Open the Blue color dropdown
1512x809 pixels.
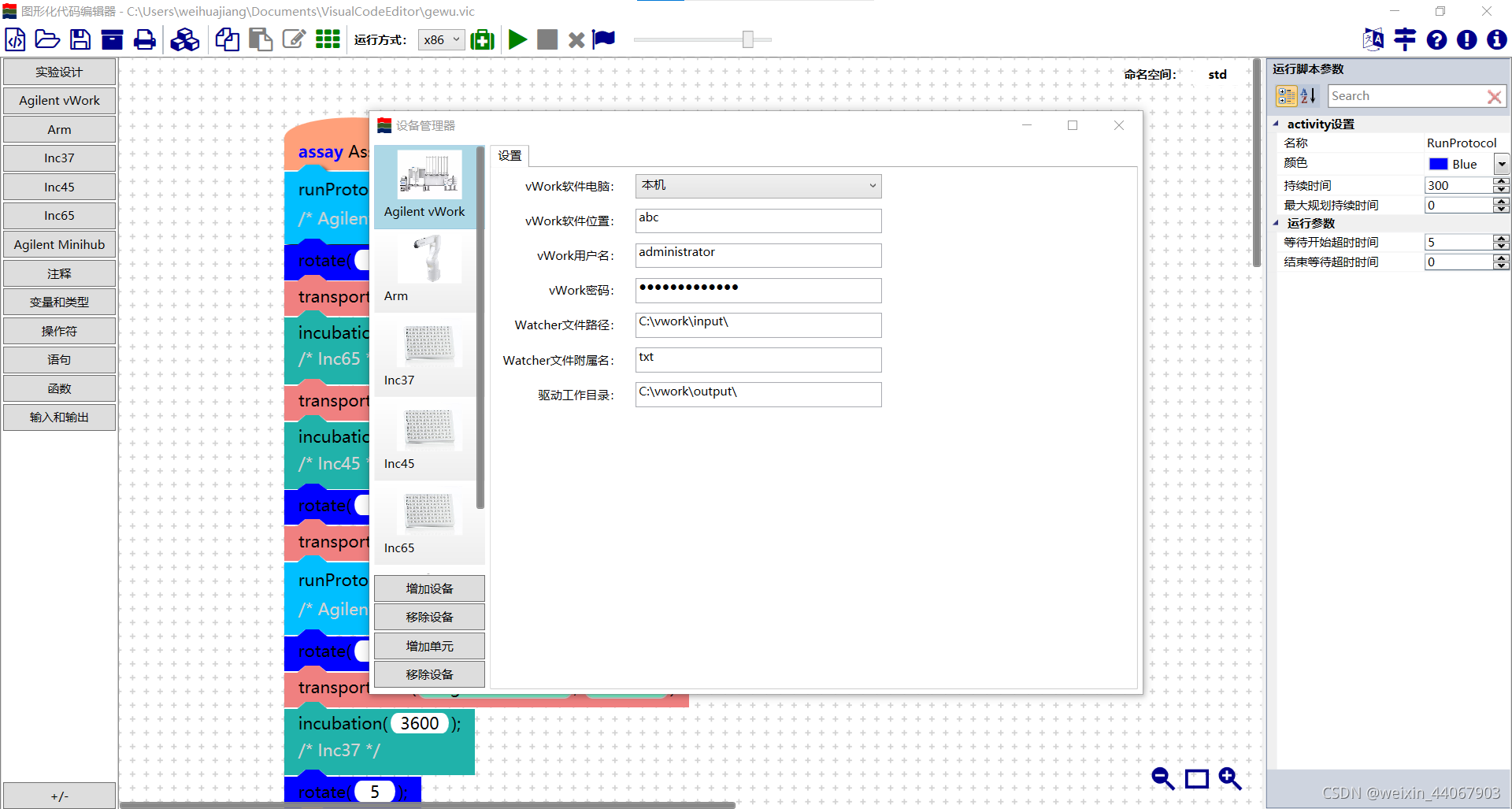pos(1502,164)
